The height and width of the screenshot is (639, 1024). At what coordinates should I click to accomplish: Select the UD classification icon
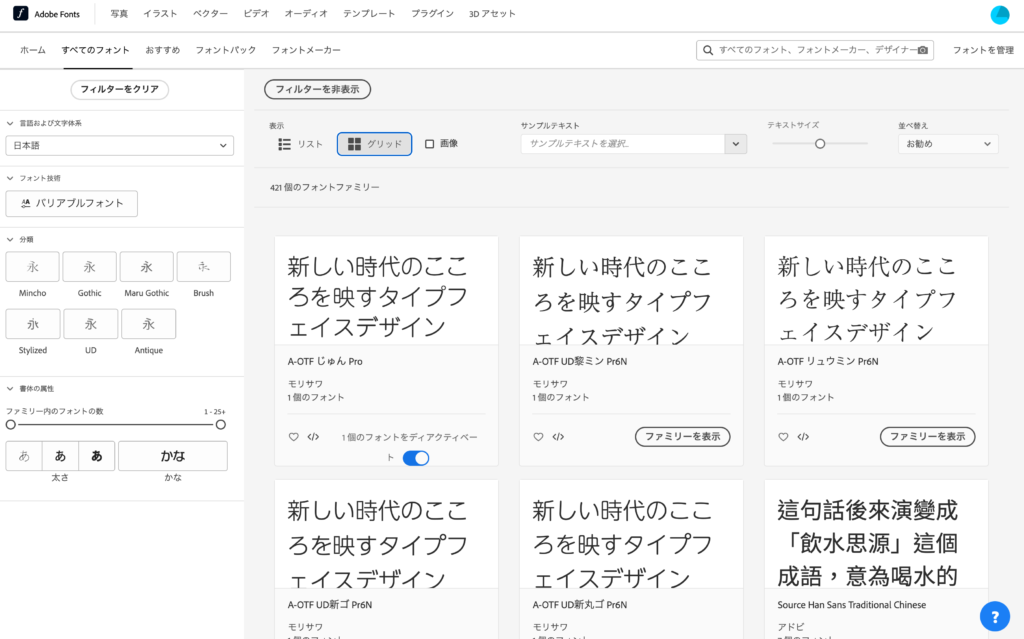[91, 324]
